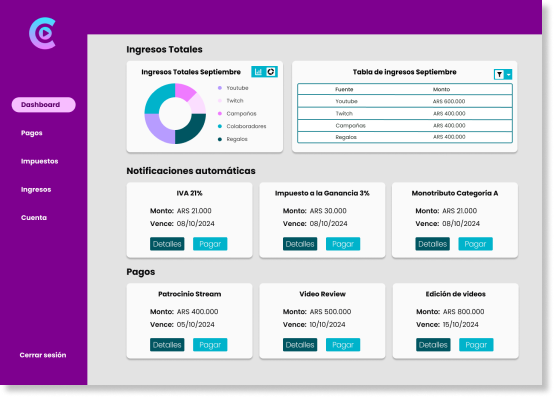Open Cuenta in the sidebar
This screenshot has width=554, height=397.
[x=34, y=218]
